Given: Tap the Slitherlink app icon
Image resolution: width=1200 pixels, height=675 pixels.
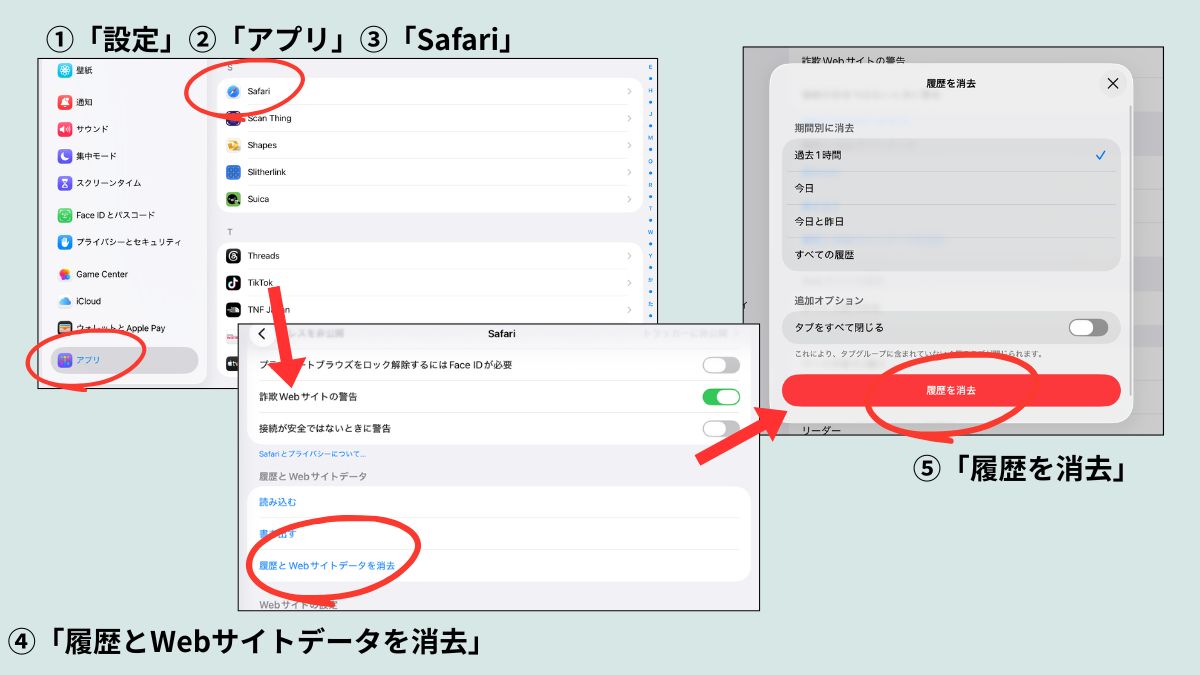Looking at the screenshot, I should tap(233, 172).
